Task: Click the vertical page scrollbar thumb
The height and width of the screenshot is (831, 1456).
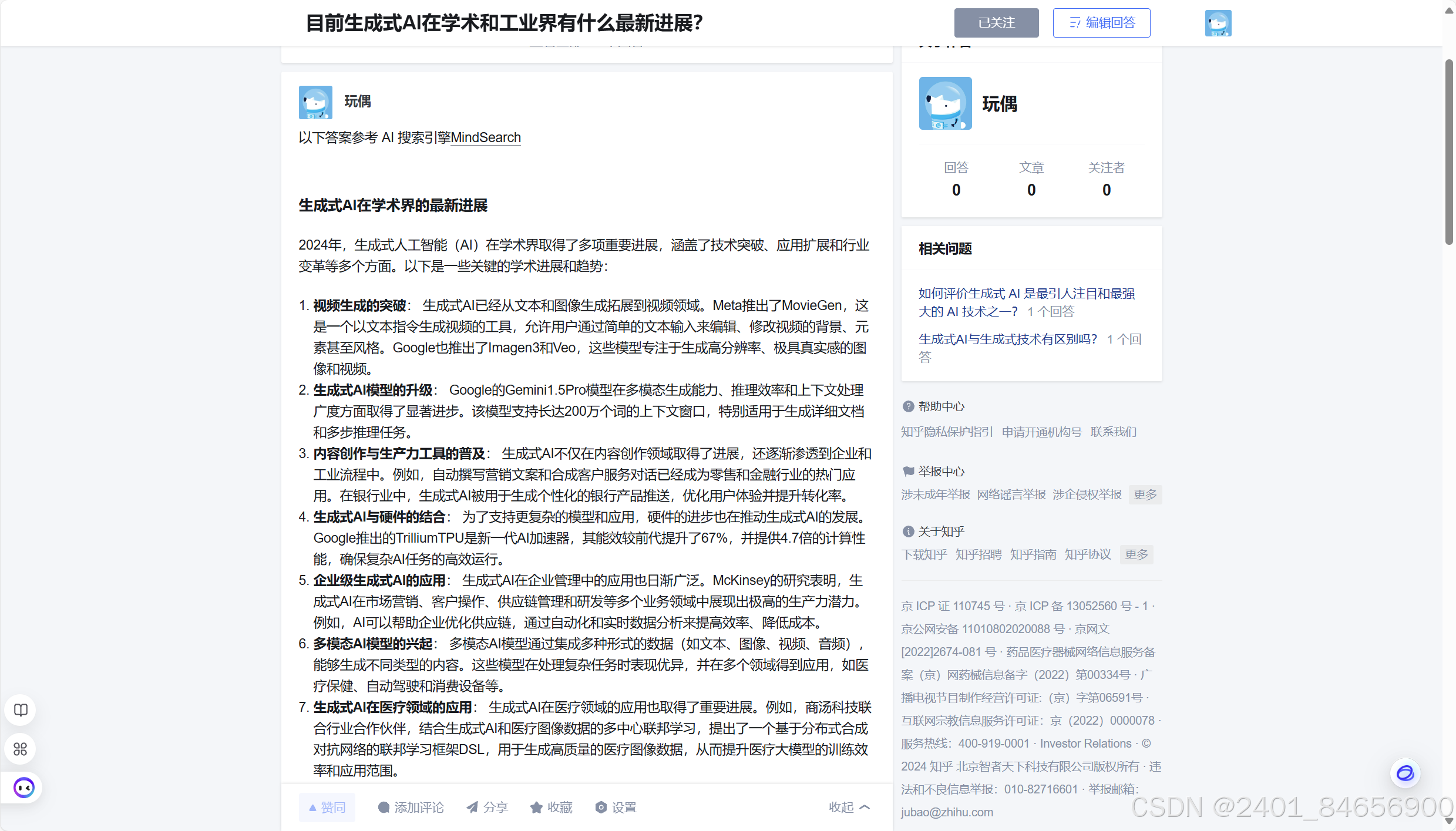Action: point(1449,153)
